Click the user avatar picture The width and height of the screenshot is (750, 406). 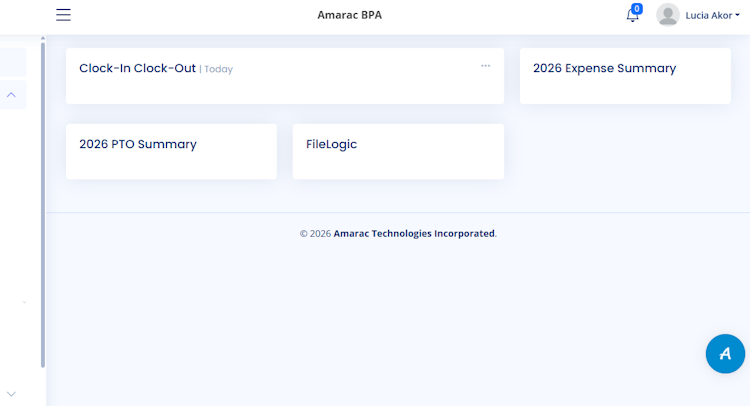[x=668, y=15]
